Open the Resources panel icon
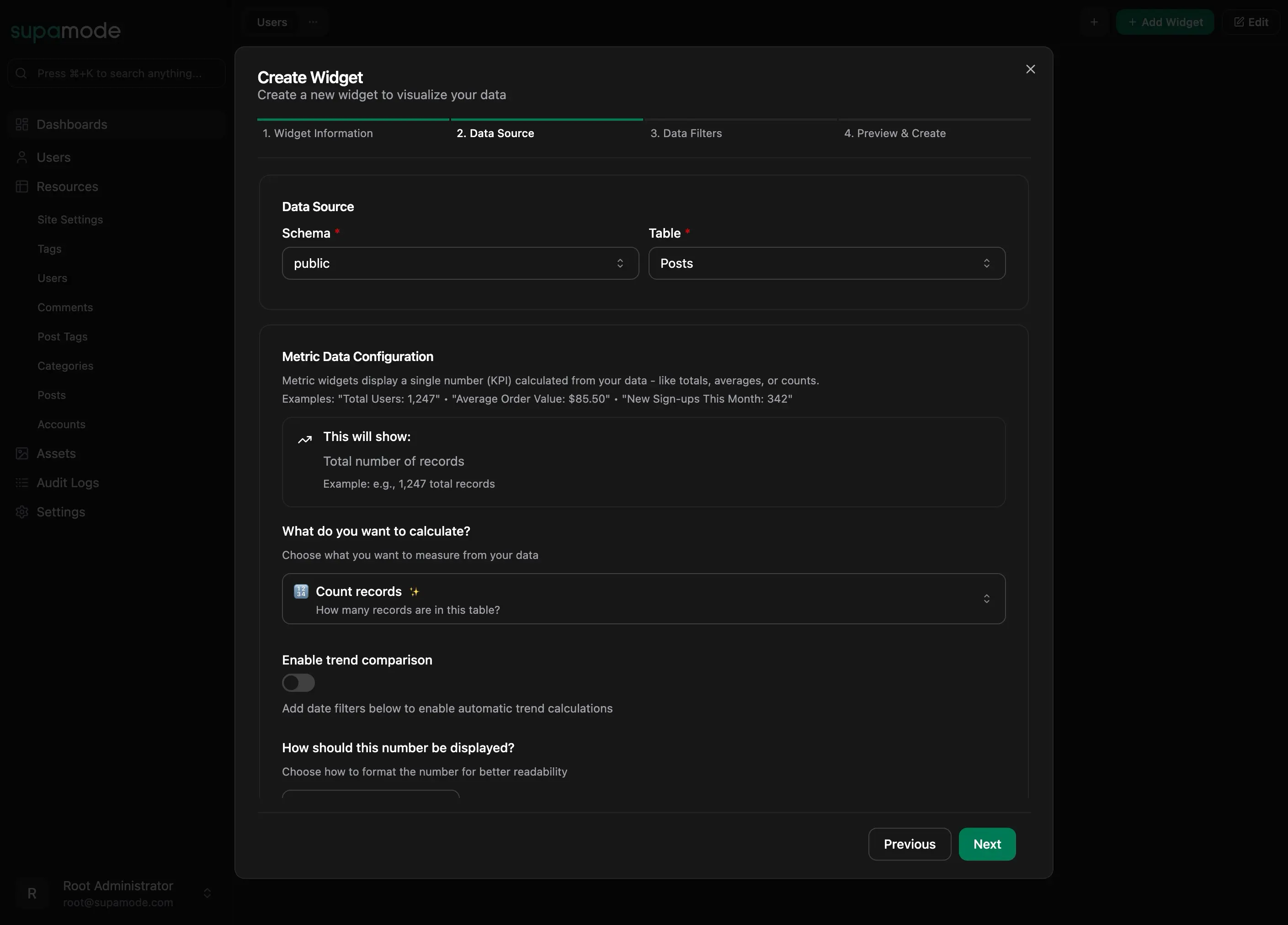This screenshot has width=1288, height=925. coord(21,186)
